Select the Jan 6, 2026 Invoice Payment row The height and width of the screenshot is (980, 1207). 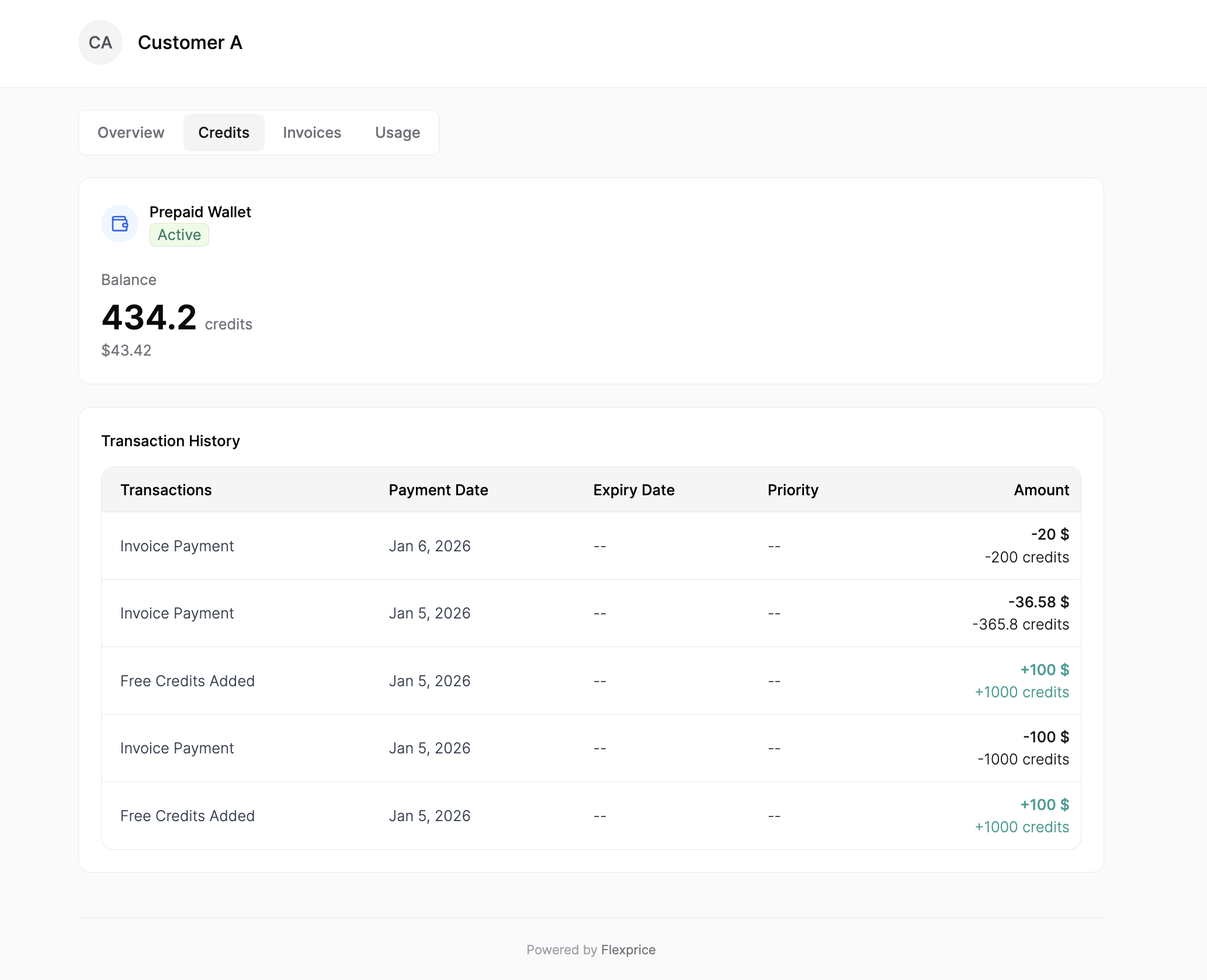tap(591, 546)
